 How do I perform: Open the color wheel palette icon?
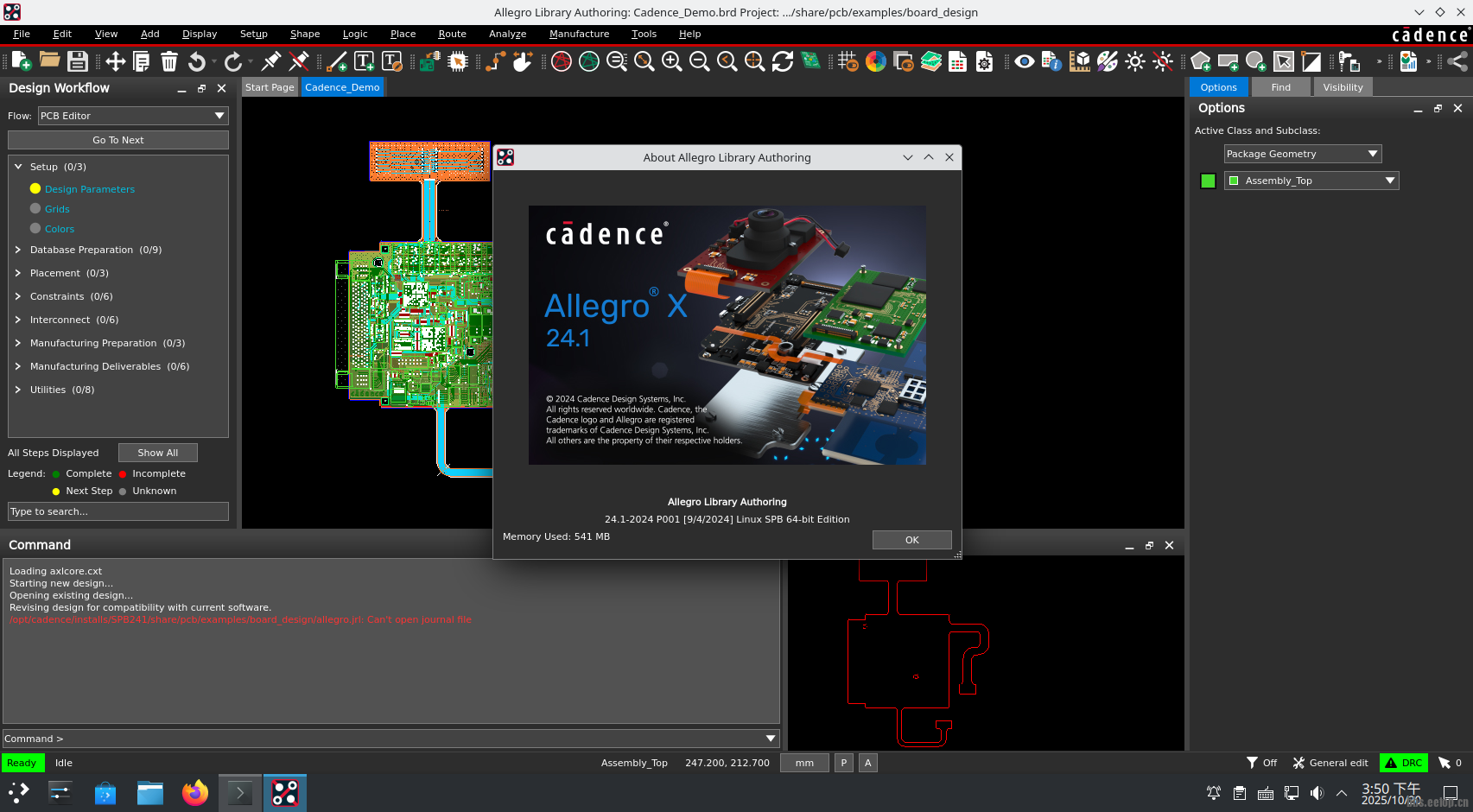[x=875, y=61]
